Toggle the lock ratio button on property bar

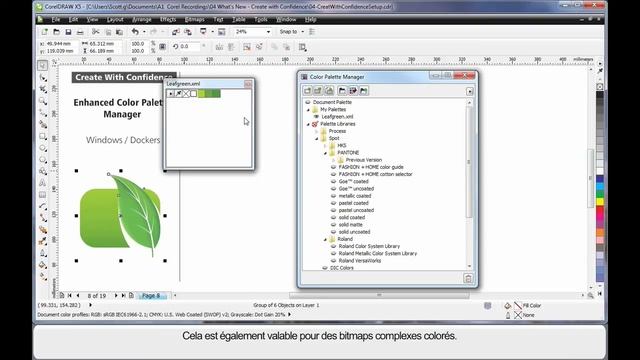(x=162, y=47)
